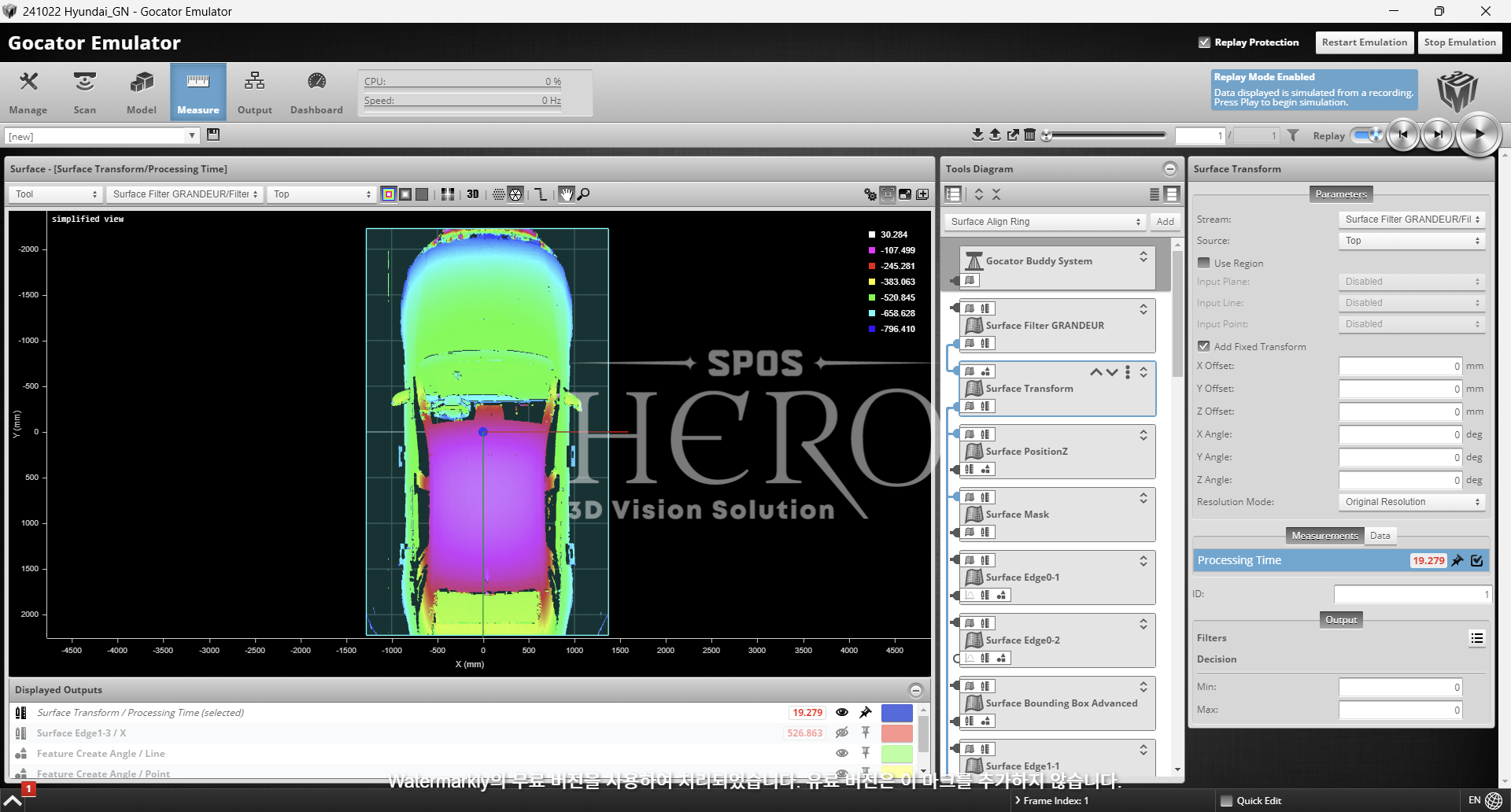Open the Source dropdown set to Top

point(1412,241)
